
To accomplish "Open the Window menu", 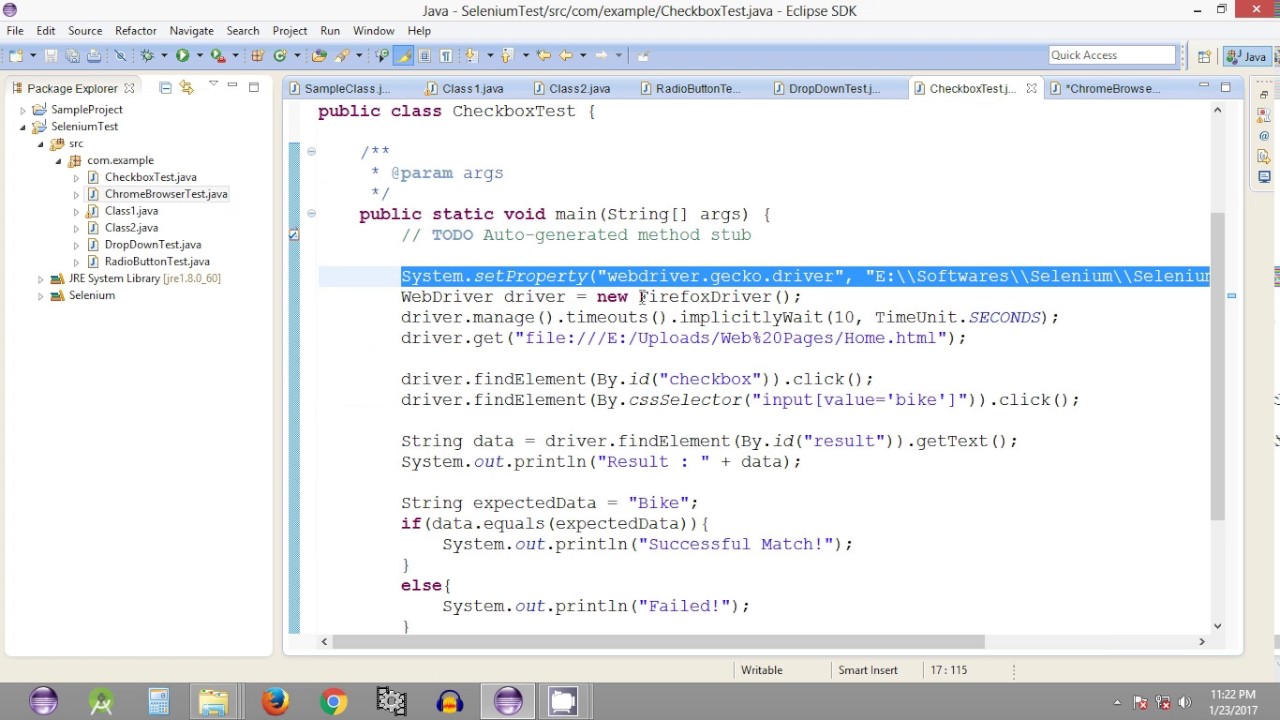I will click(x=373, y=31).
